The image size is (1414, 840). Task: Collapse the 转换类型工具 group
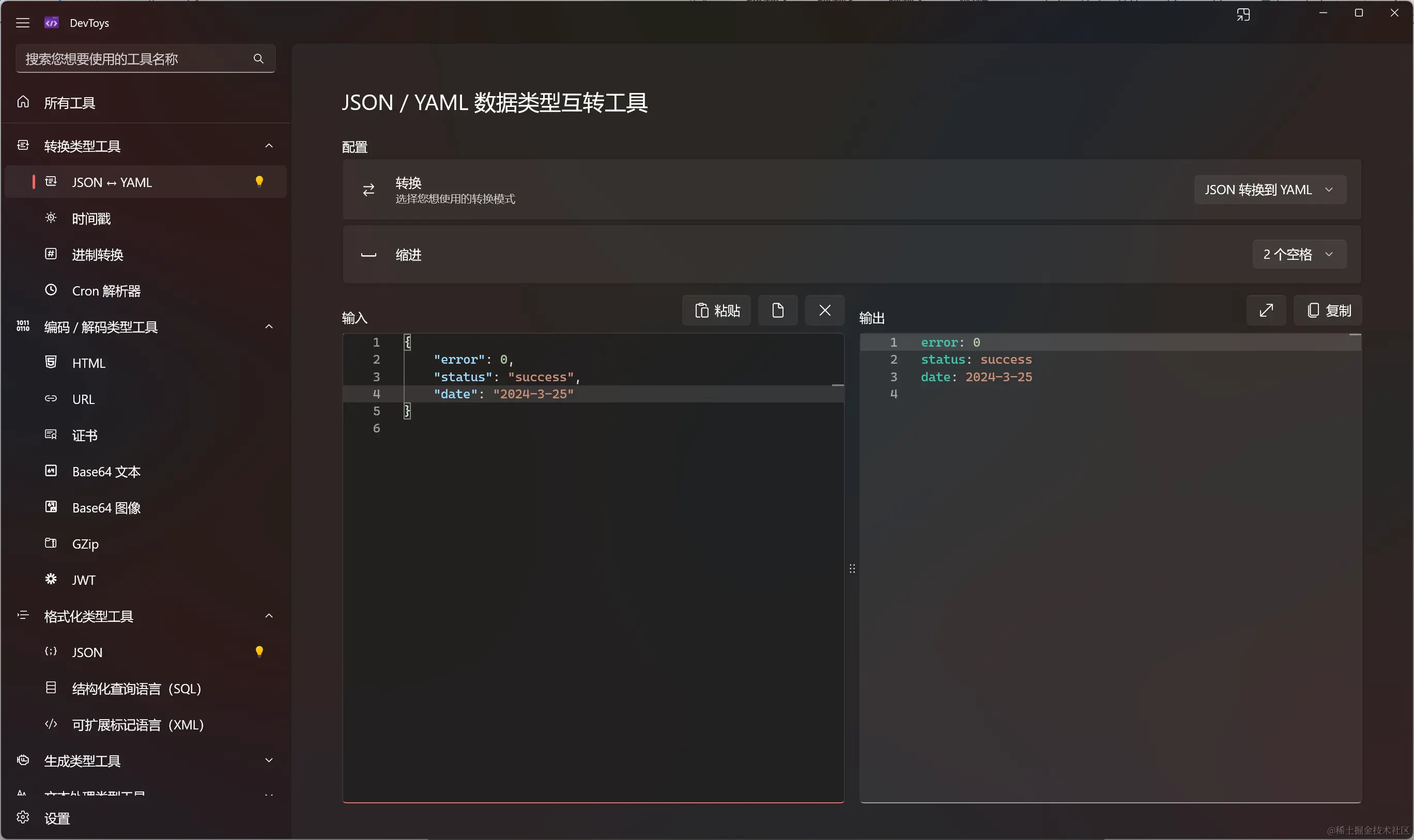click(x=269, y=146)
